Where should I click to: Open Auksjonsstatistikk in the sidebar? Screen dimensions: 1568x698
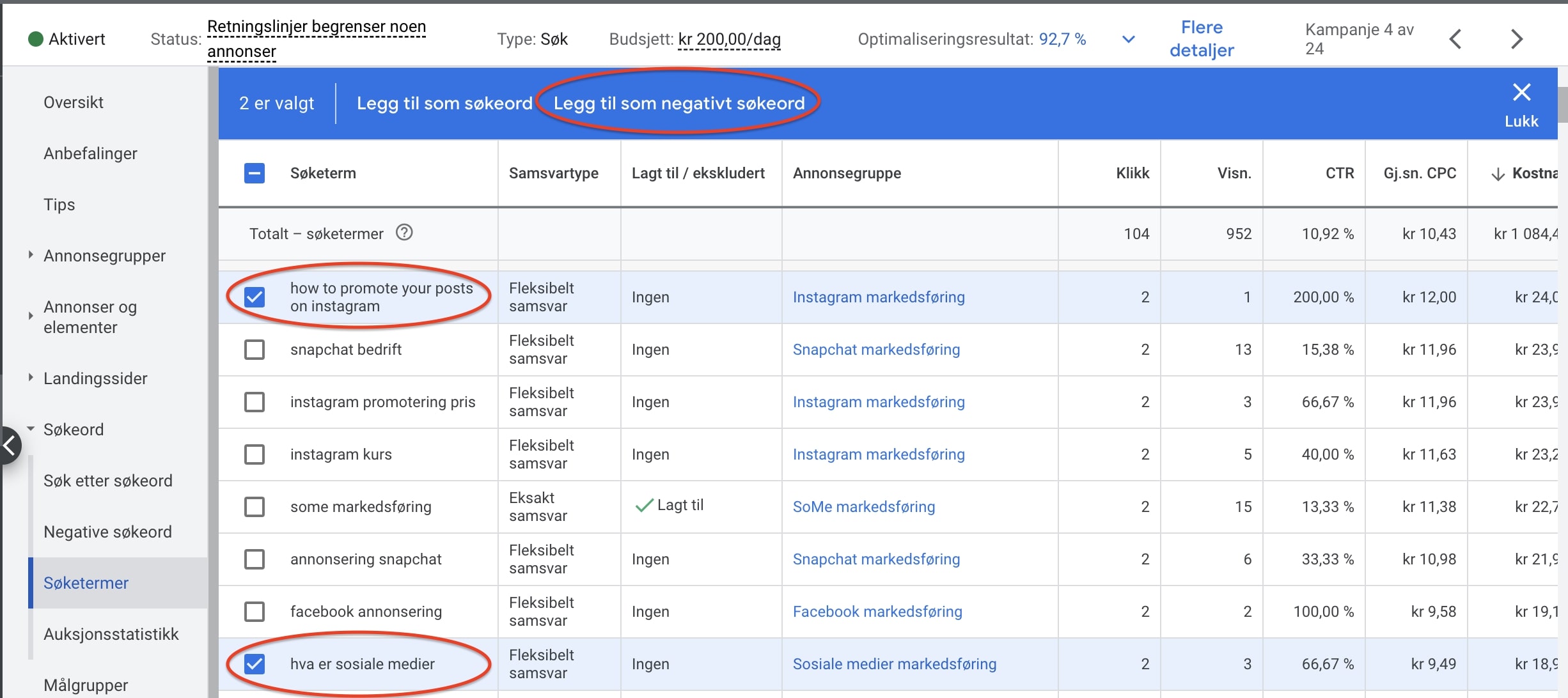point(111,634)
